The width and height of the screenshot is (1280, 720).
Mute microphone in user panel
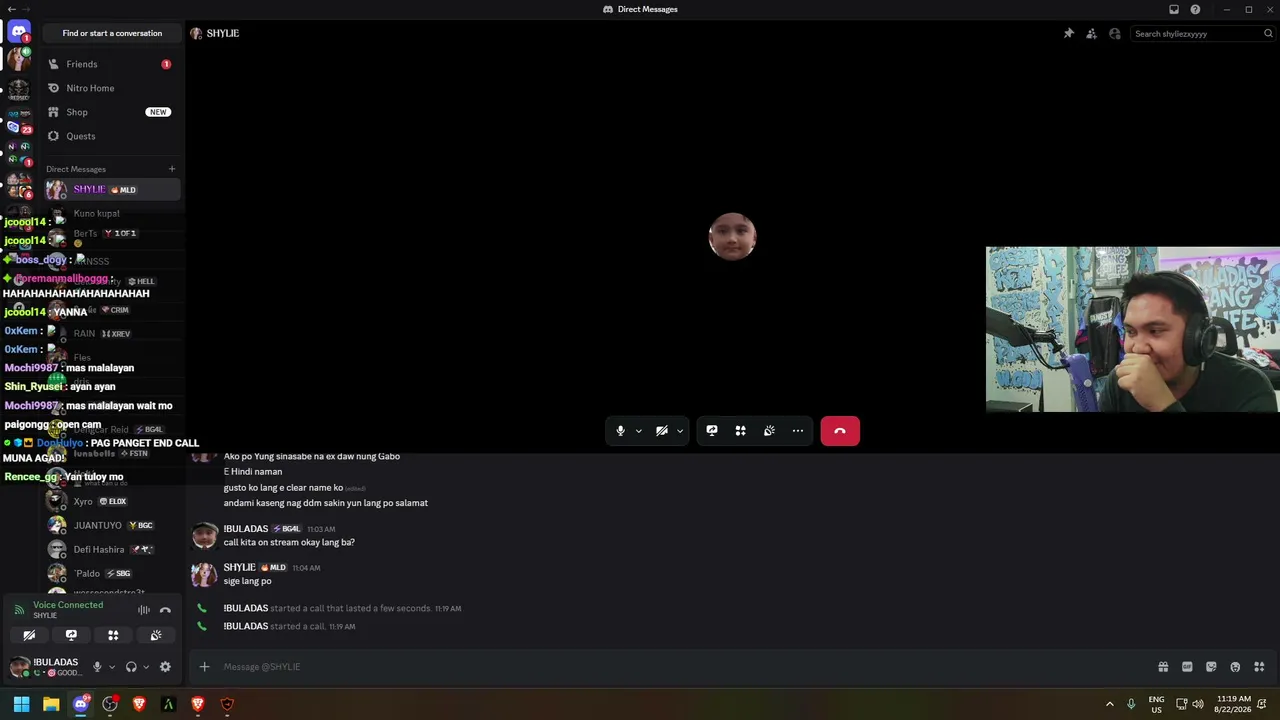97,667
